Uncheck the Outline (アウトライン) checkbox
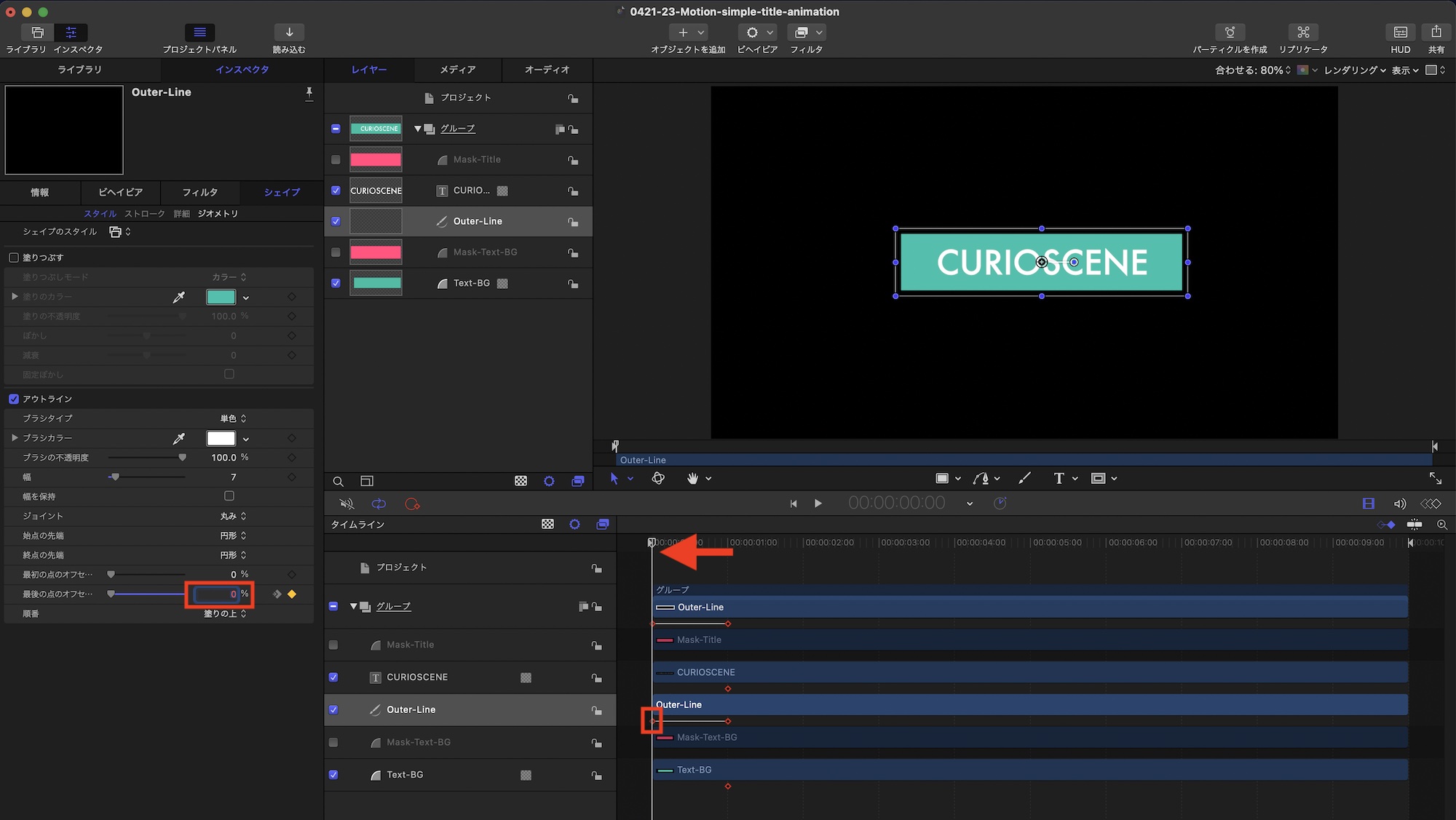Image resolution: width=1456 pixels, height=820 pixels. [14, 399]
